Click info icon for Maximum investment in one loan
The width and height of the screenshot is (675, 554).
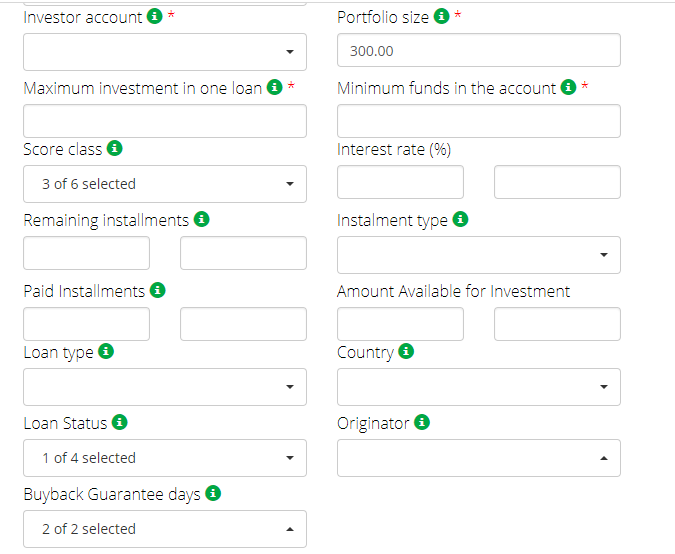(x=274, y=88)
